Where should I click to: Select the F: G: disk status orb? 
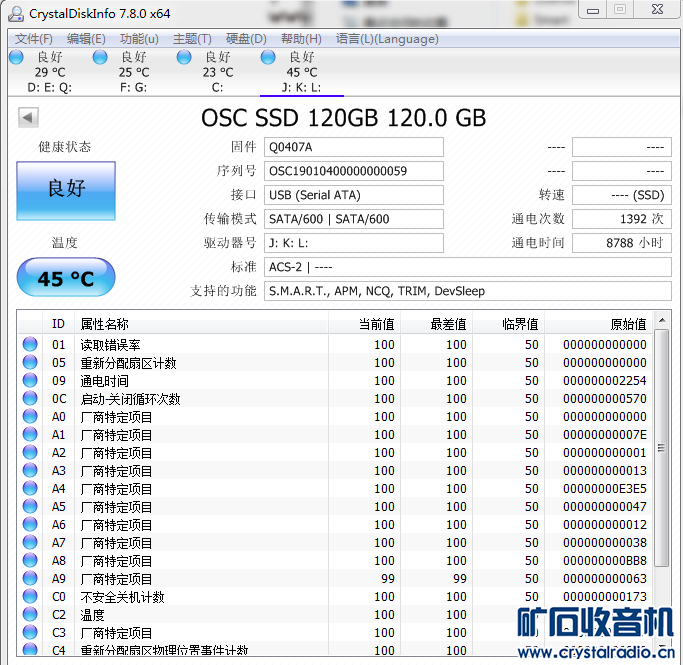pos(100,58)
